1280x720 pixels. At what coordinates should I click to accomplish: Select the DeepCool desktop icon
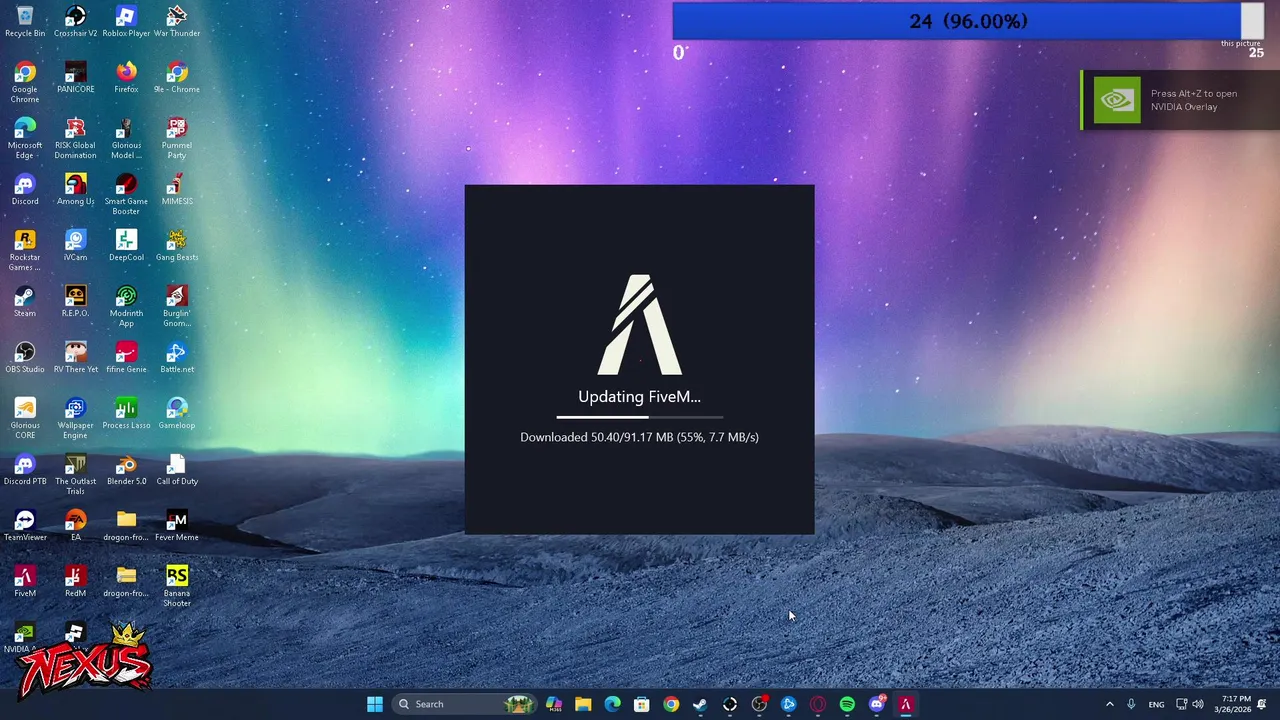tap(126, 245)
